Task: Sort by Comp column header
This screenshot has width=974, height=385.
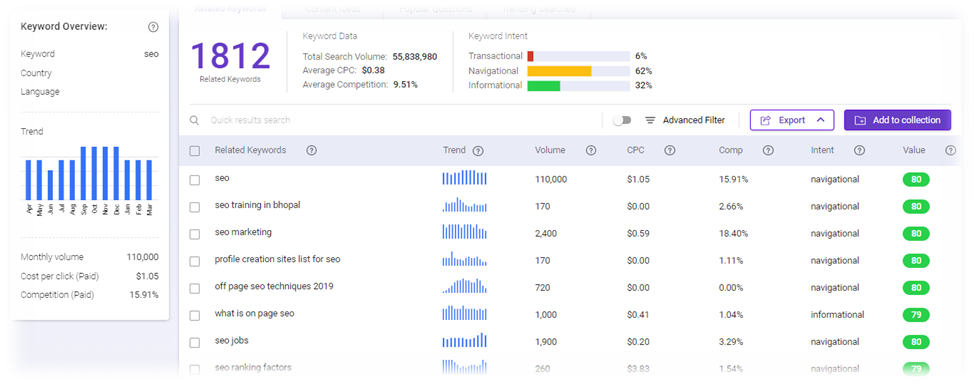Action: (x=730, y=150)
